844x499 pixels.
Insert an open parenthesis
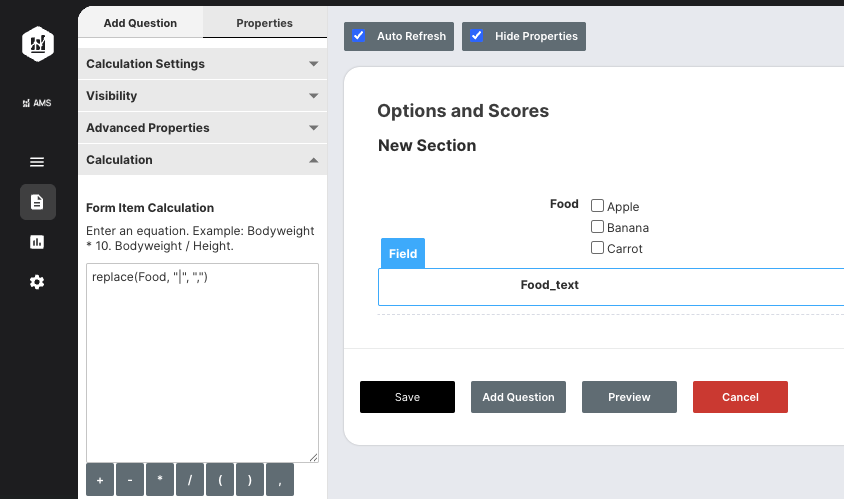(220, 480)
